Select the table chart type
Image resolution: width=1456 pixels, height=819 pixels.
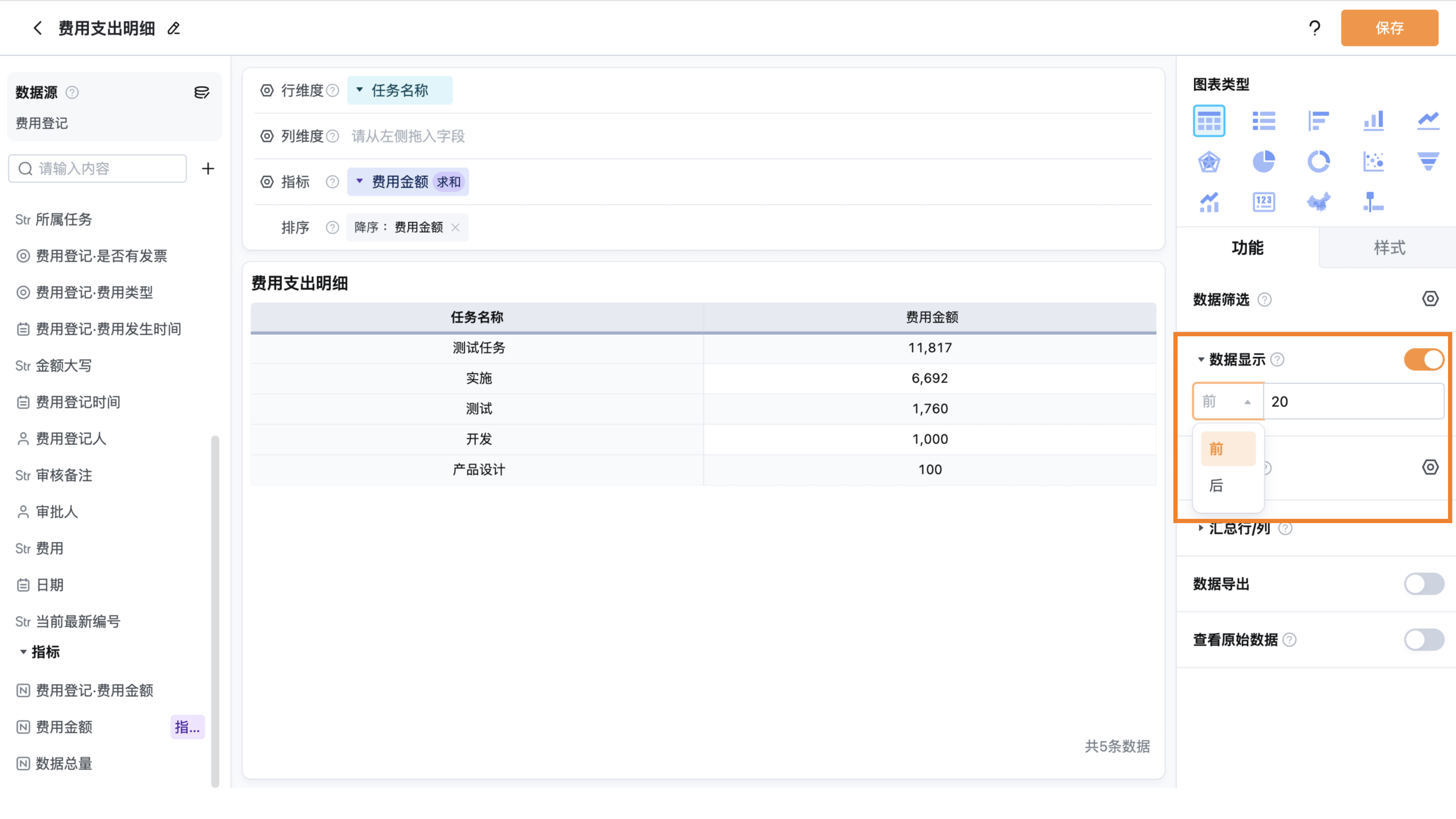pos(1209,121)
